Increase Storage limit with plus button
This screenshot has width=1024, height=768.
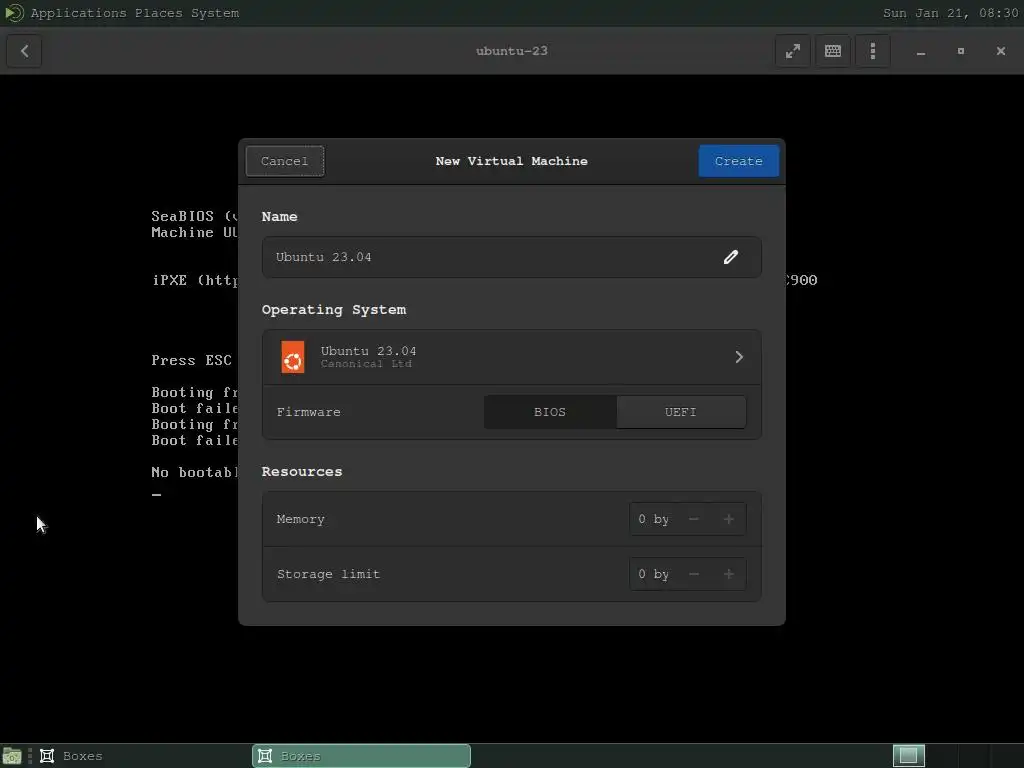729,574
